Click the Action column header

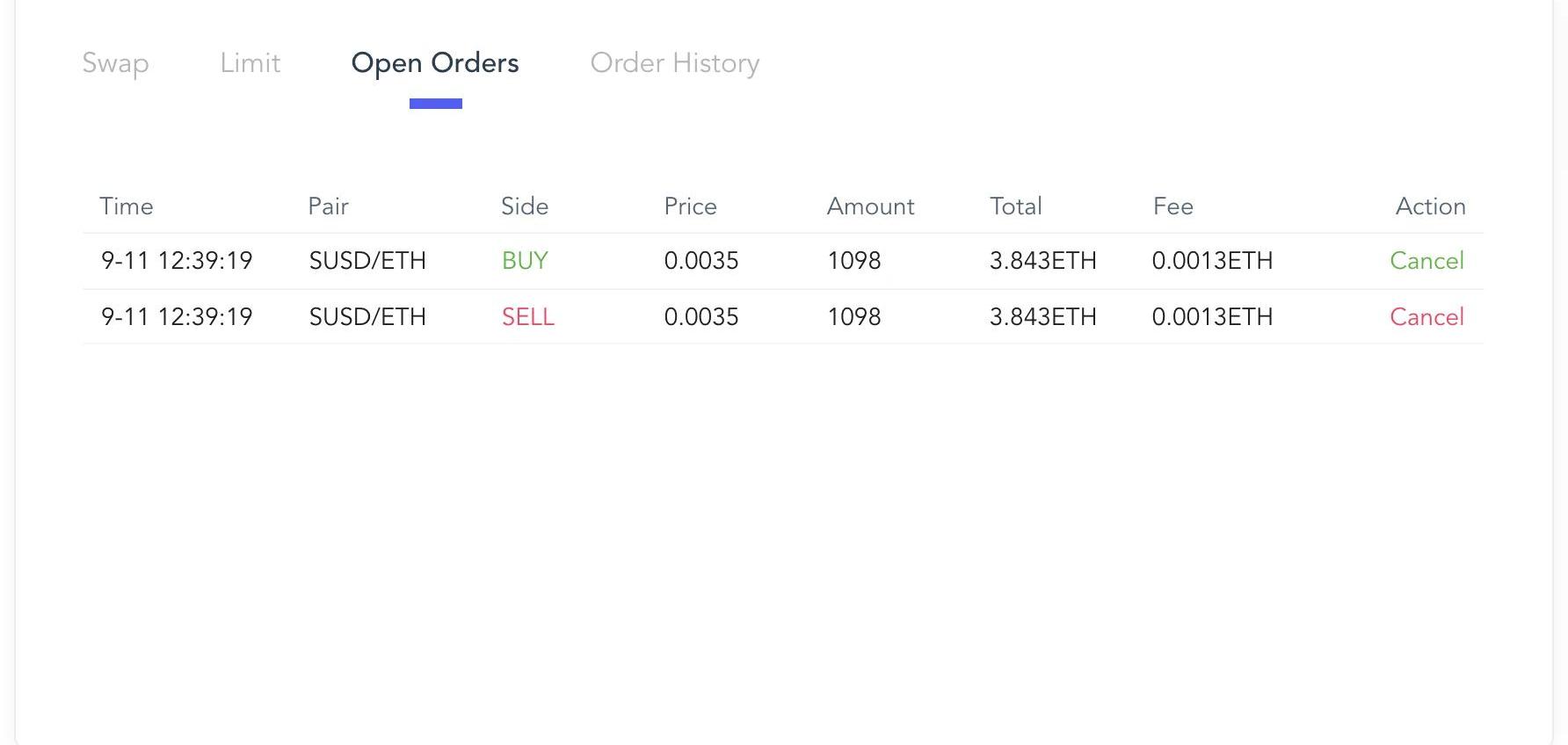pyautogui.click(x=1430, y=206)
